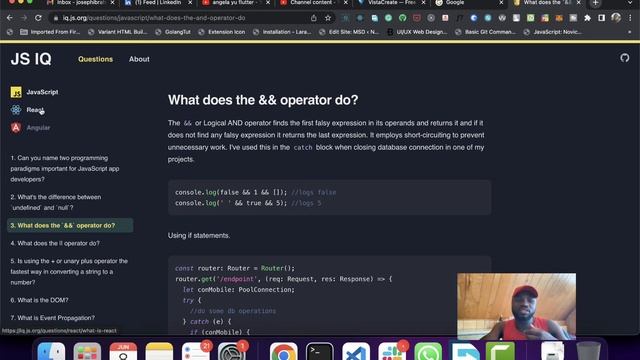The height and width of the screenshot is (360, 640).
Task: Open Google Chrome from the Dock
Action: click(284, 352)
